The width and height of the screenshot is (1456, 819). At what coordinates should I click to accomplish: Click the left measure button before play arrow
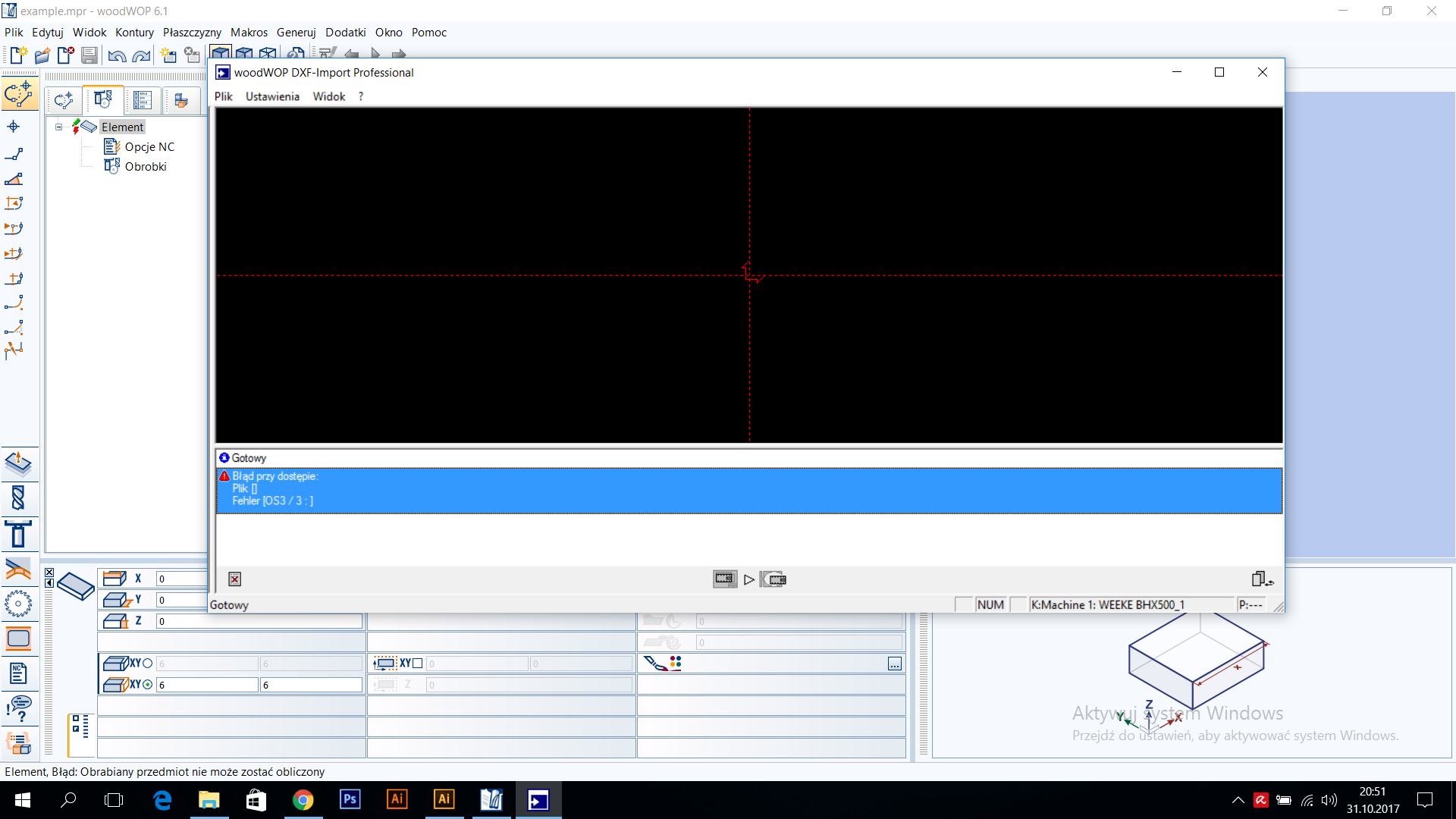pos(725,579)
